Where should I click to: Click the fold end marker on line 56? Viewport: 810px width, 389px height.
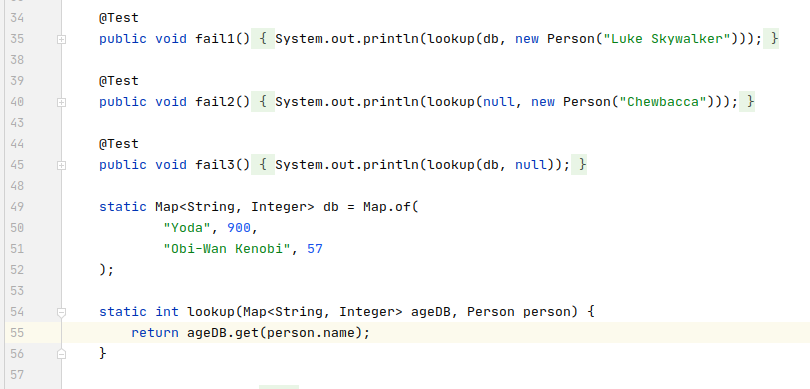(x=61, y=354)
